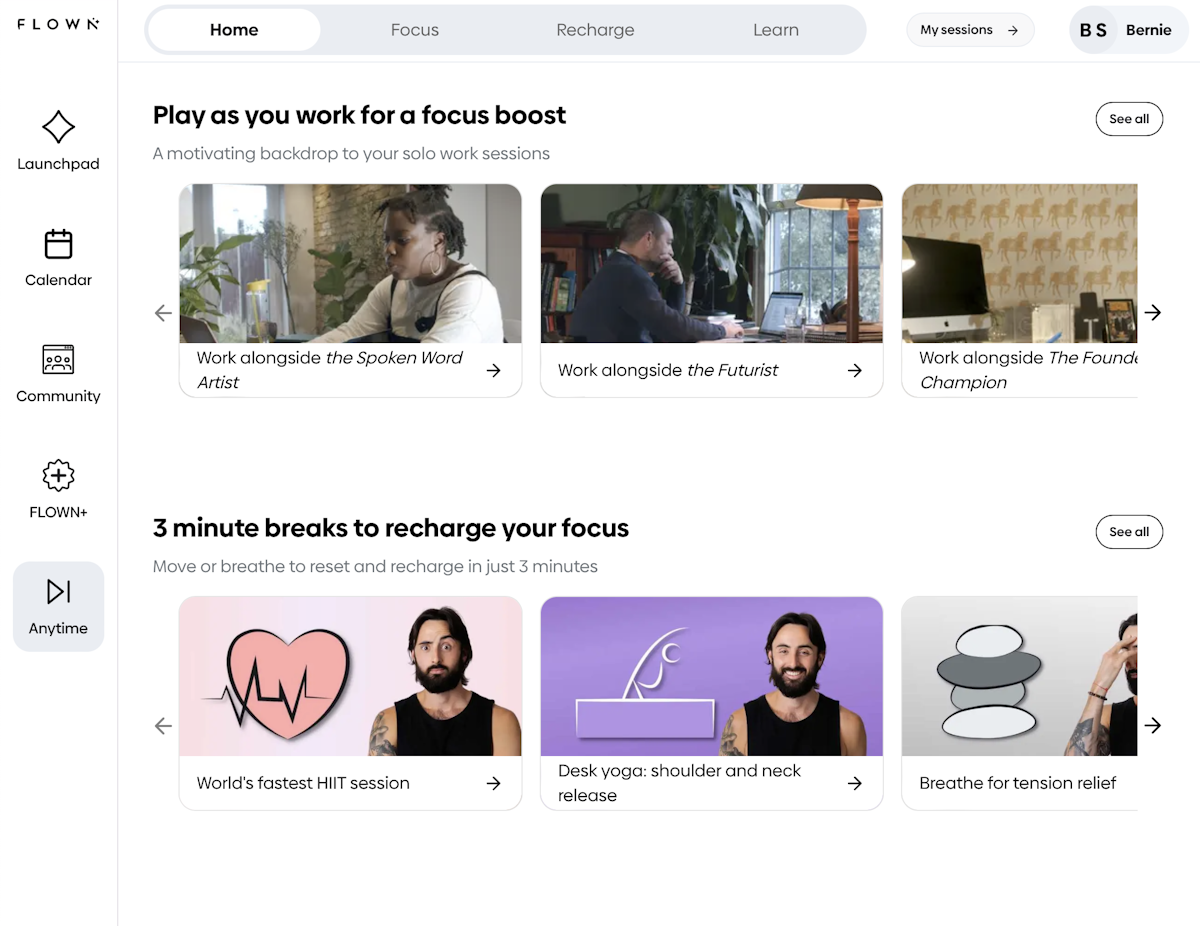This screenshot has height=926, width=1200.
Task: Open My sessions button
Action: coord(970,30)
